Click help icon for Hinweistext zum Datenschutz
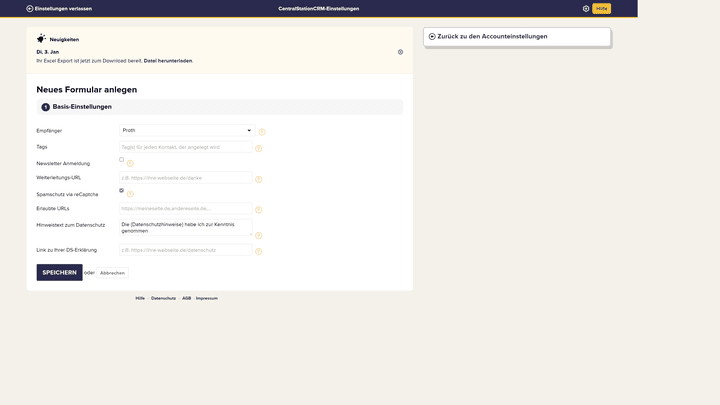 [258, 236]
